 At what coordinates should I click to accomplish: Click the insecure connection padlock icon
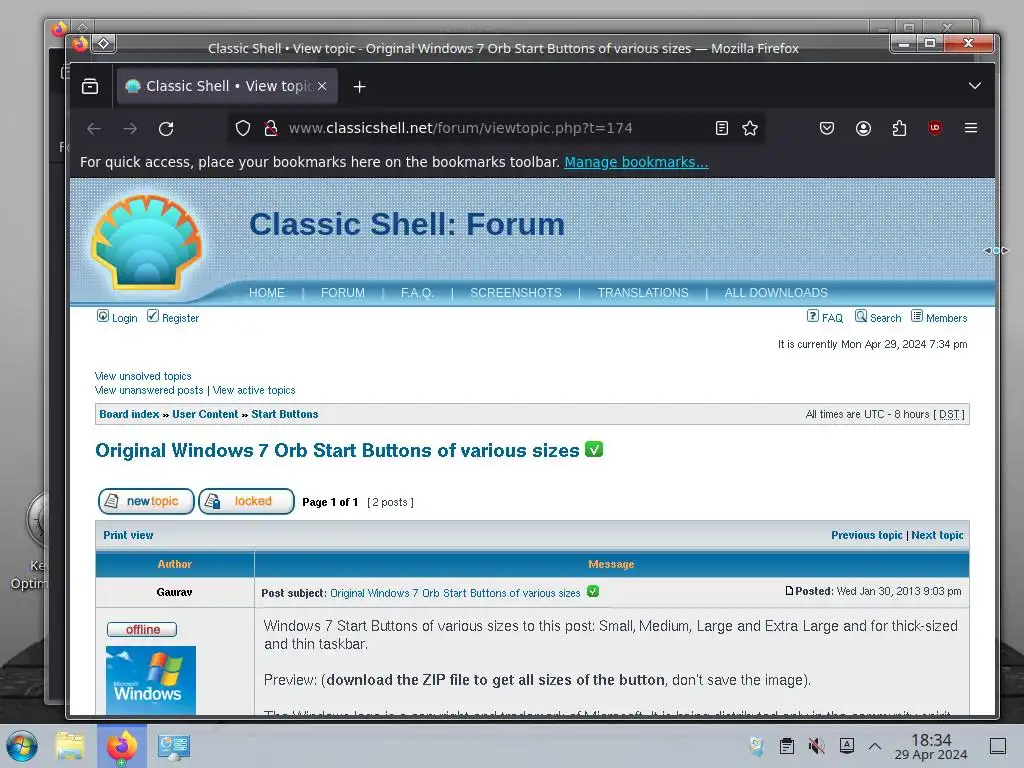271,128
